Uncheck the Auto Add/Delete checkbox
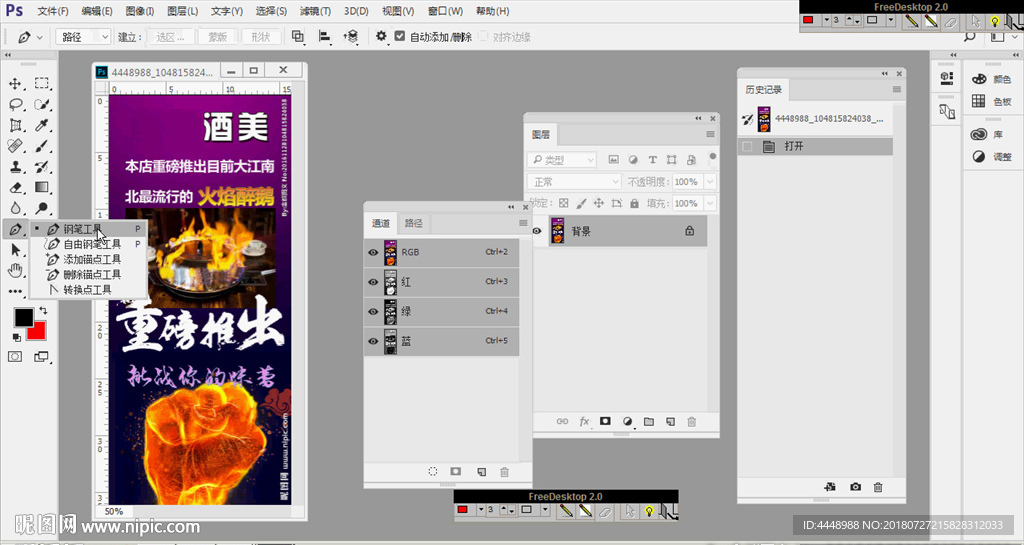 [x=400, y=37]
